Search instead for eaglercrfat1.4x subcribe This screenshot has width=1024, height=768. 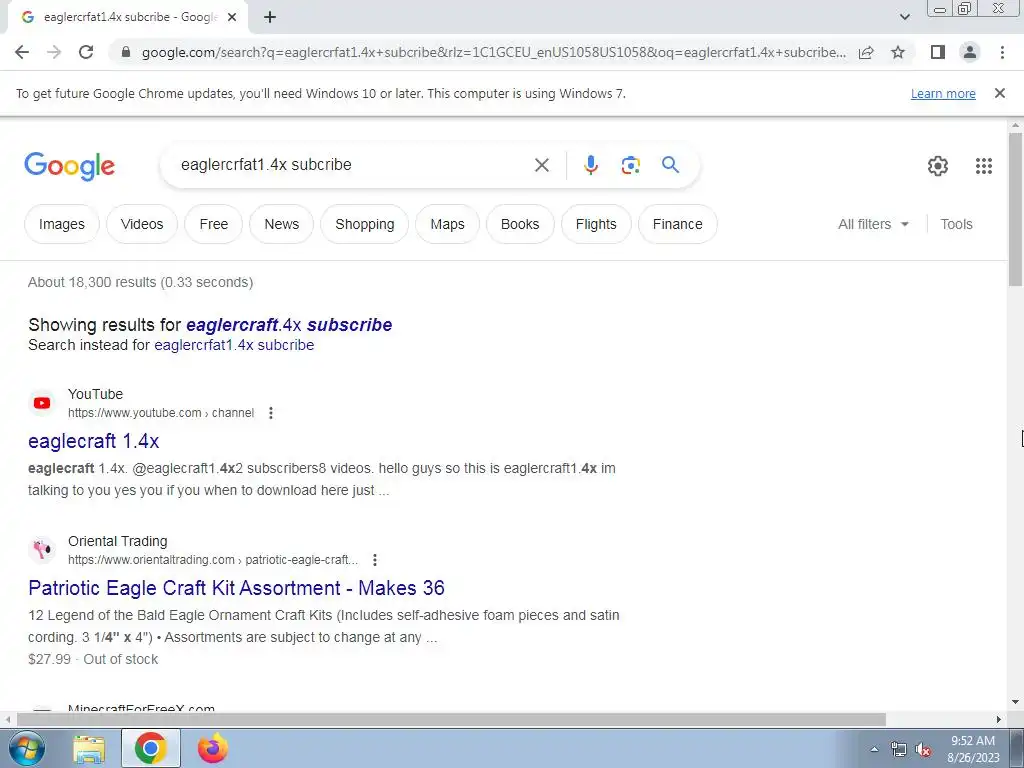234,345
